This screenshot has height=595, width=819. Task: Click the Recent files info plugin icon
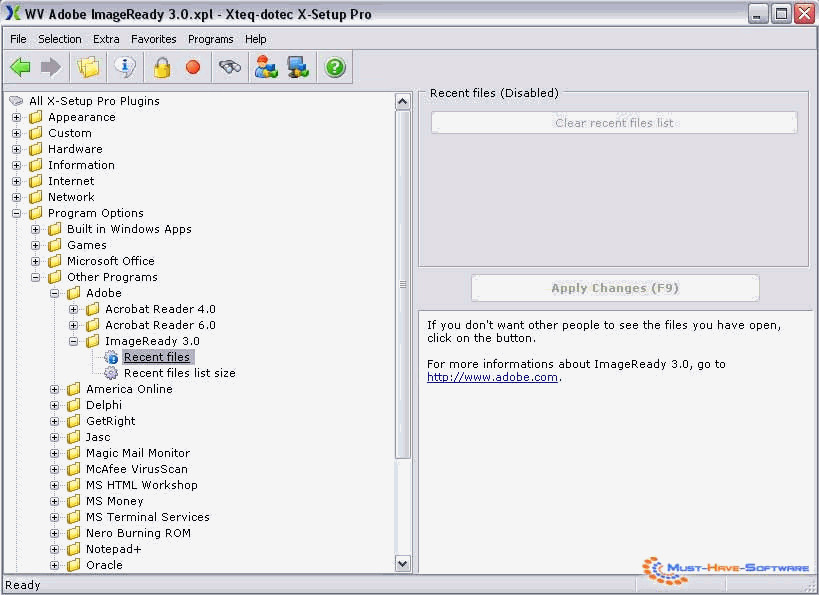(111, 357)
